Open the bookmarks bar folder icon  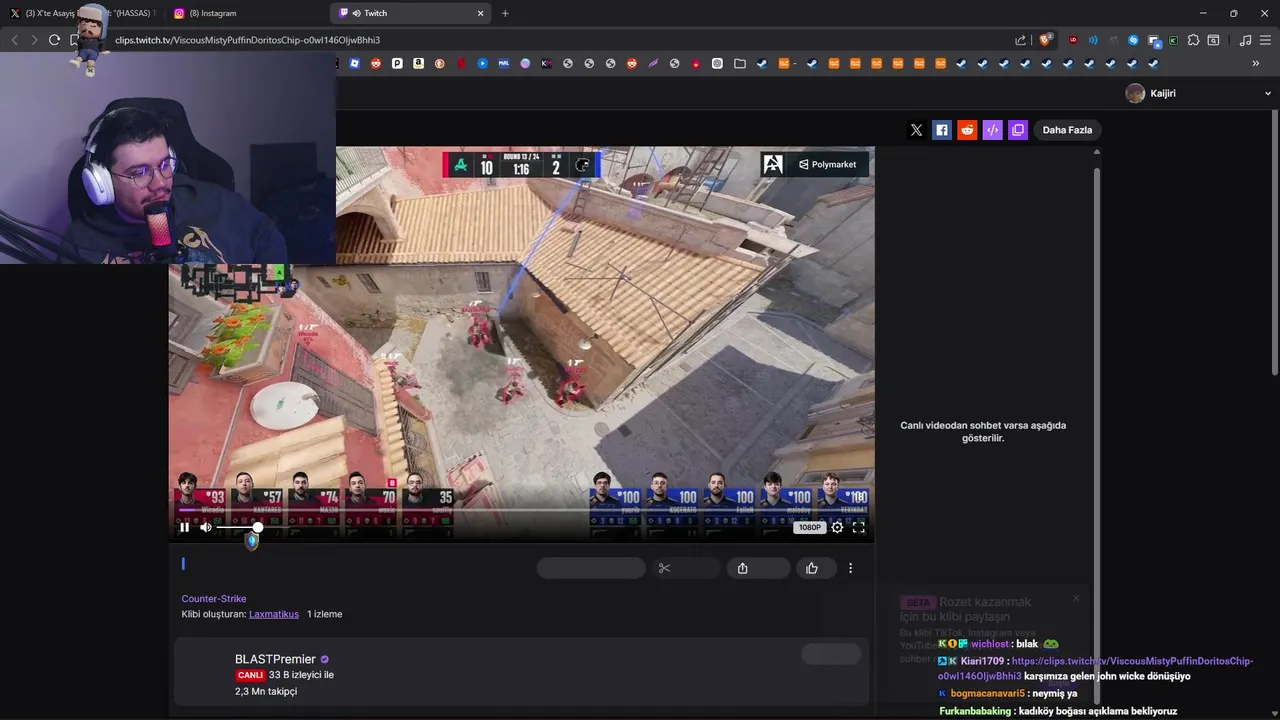740,63
